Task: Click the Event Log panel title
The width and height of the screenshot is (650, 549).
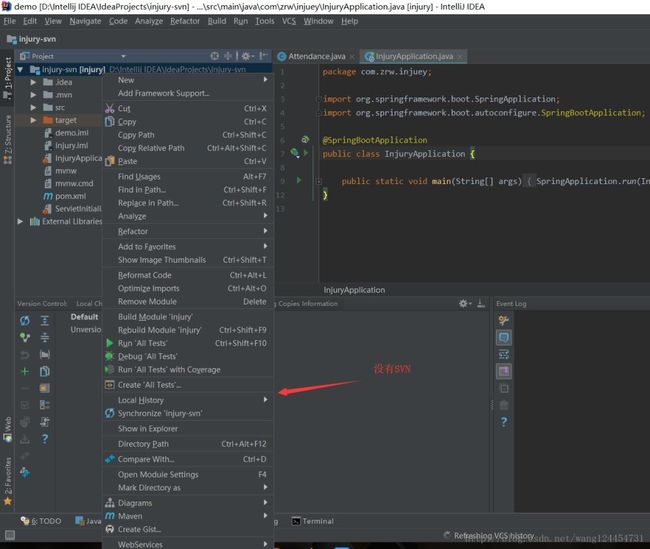Action: [511, 304]
